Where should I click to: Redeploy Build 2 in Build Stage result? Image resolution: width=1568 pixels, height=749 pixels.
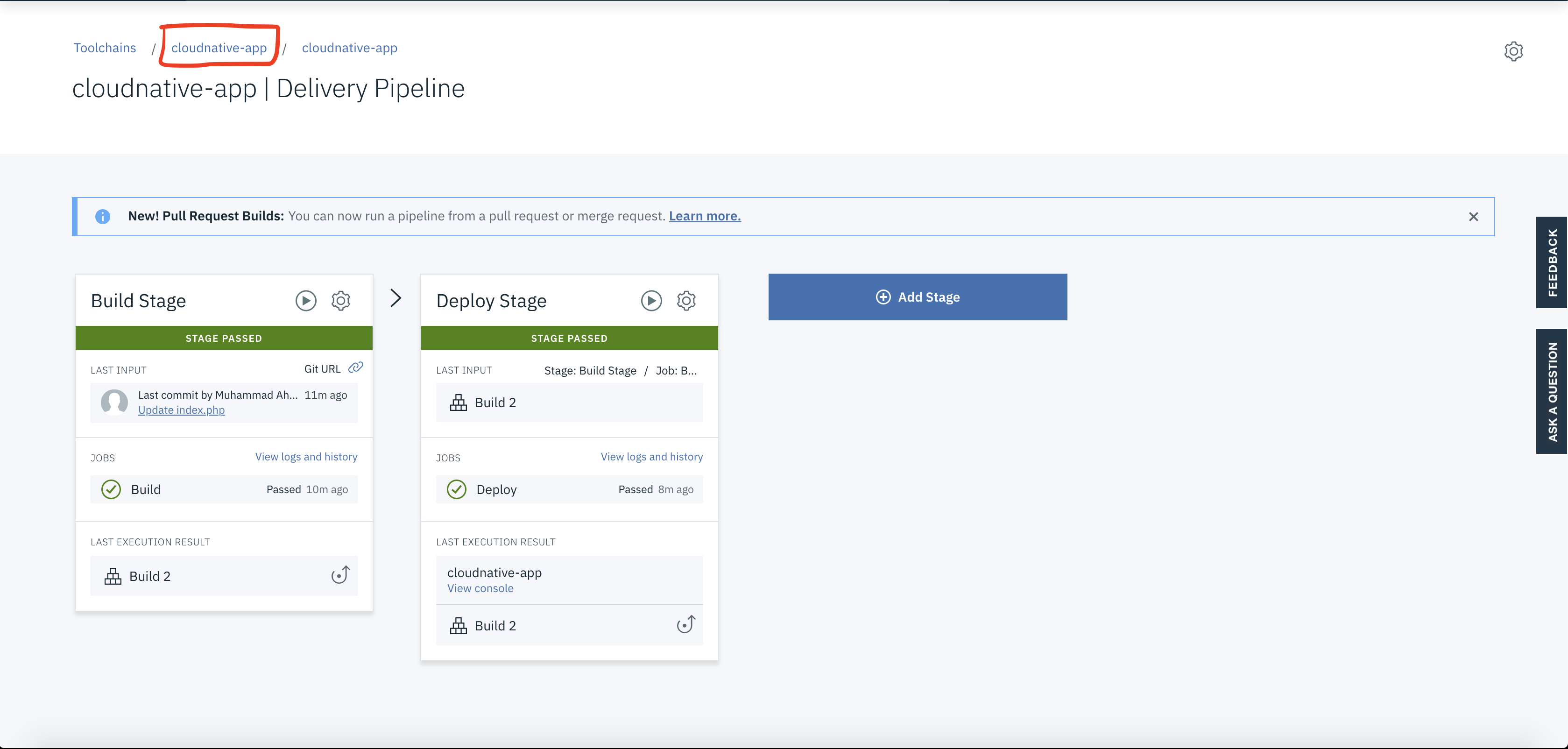(x=340, y=575)
